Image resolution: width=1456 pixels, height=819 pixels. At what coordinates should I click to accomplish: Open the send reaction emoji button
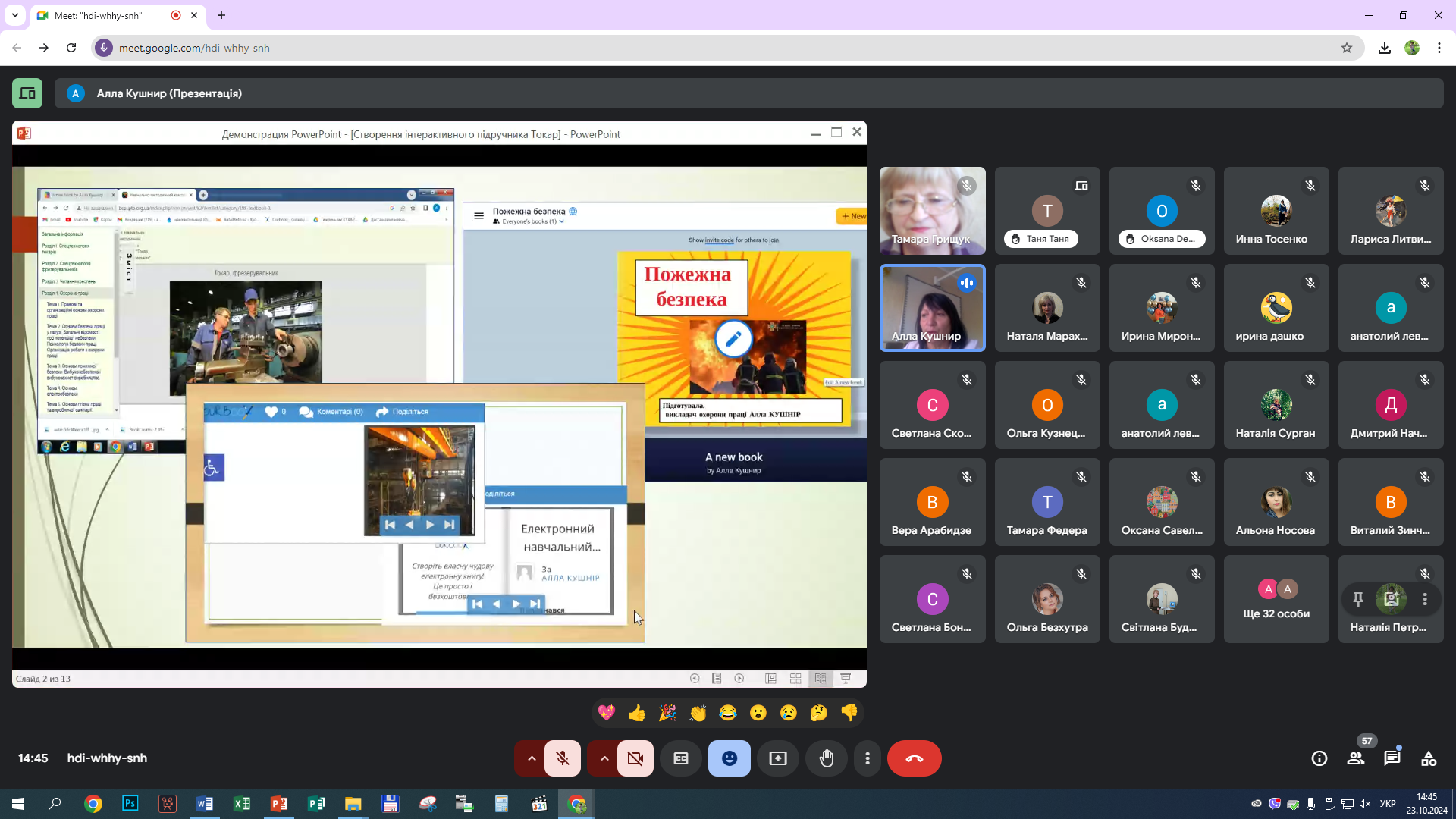[729, 758]
